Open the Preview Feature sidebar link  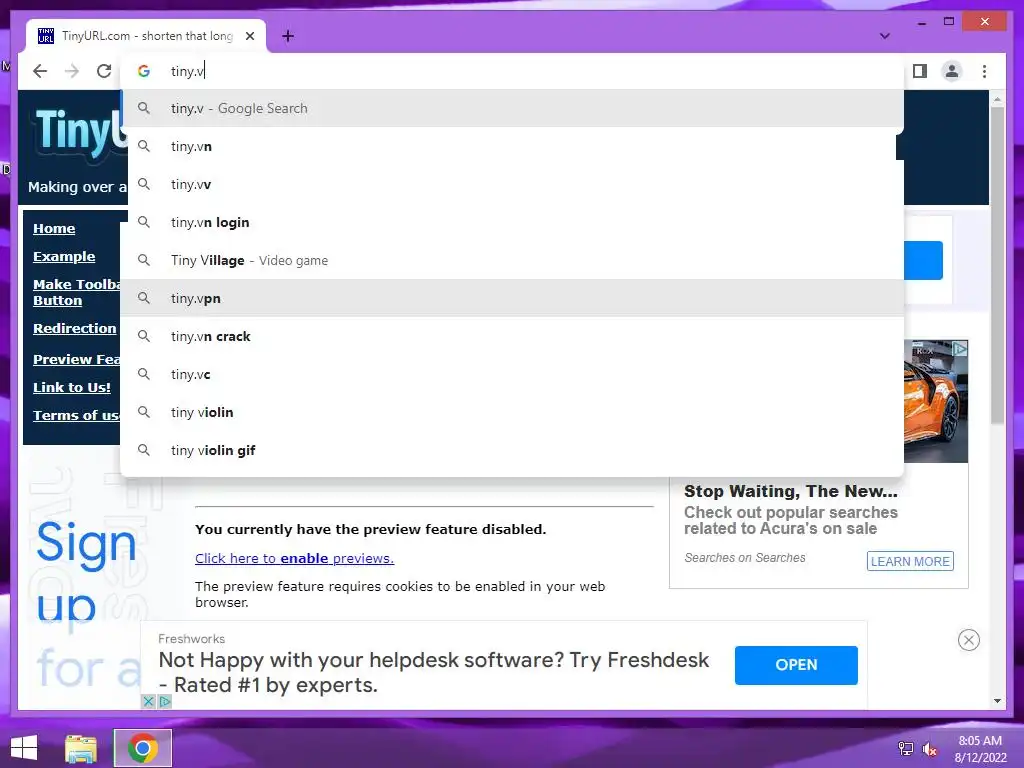pyautogui.click(x=76, y=359)
